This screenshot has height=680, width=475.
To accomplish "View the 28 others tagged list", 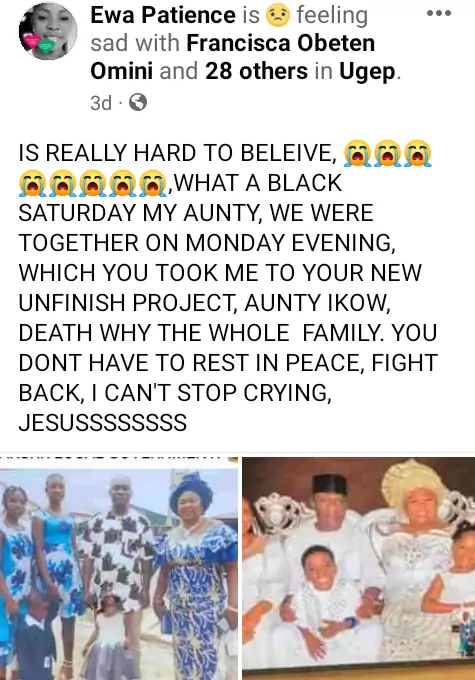I will (x=256, y=71).
